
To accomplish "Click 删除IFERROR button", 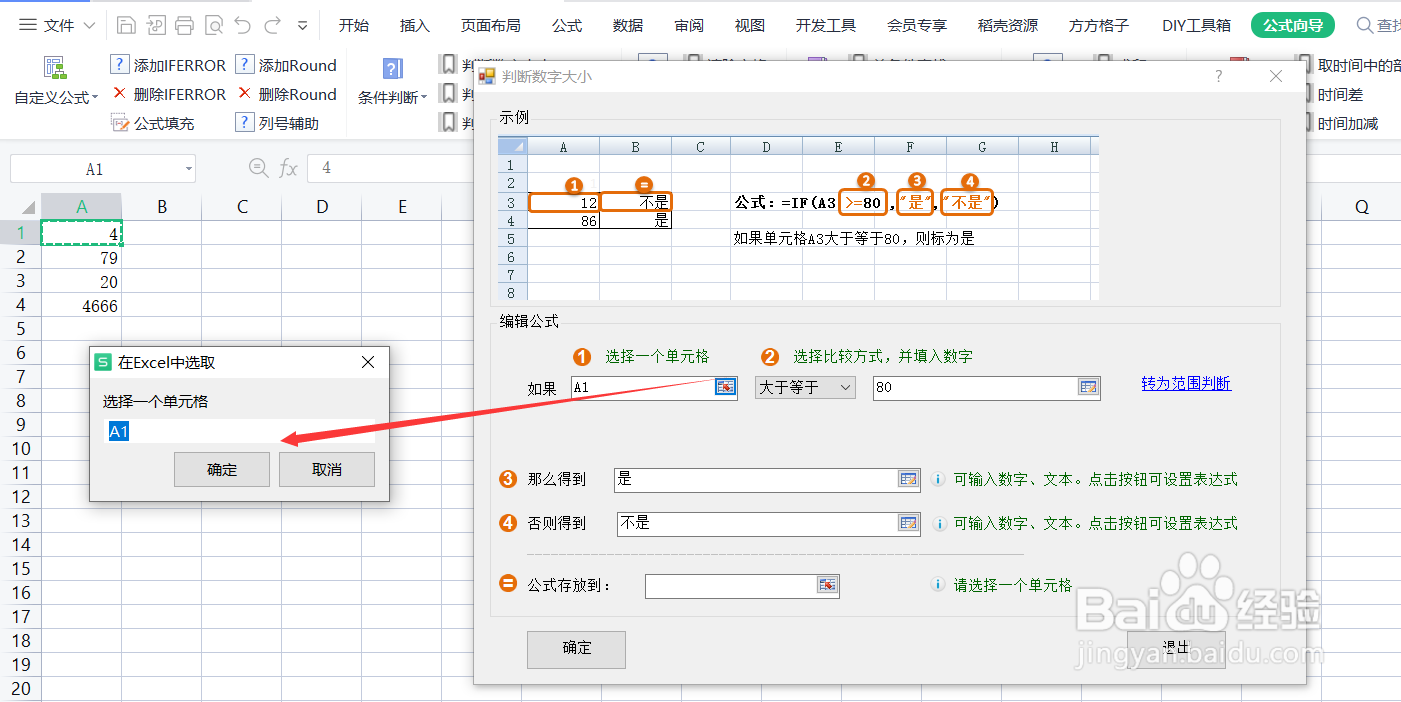I will pos(168,94).
